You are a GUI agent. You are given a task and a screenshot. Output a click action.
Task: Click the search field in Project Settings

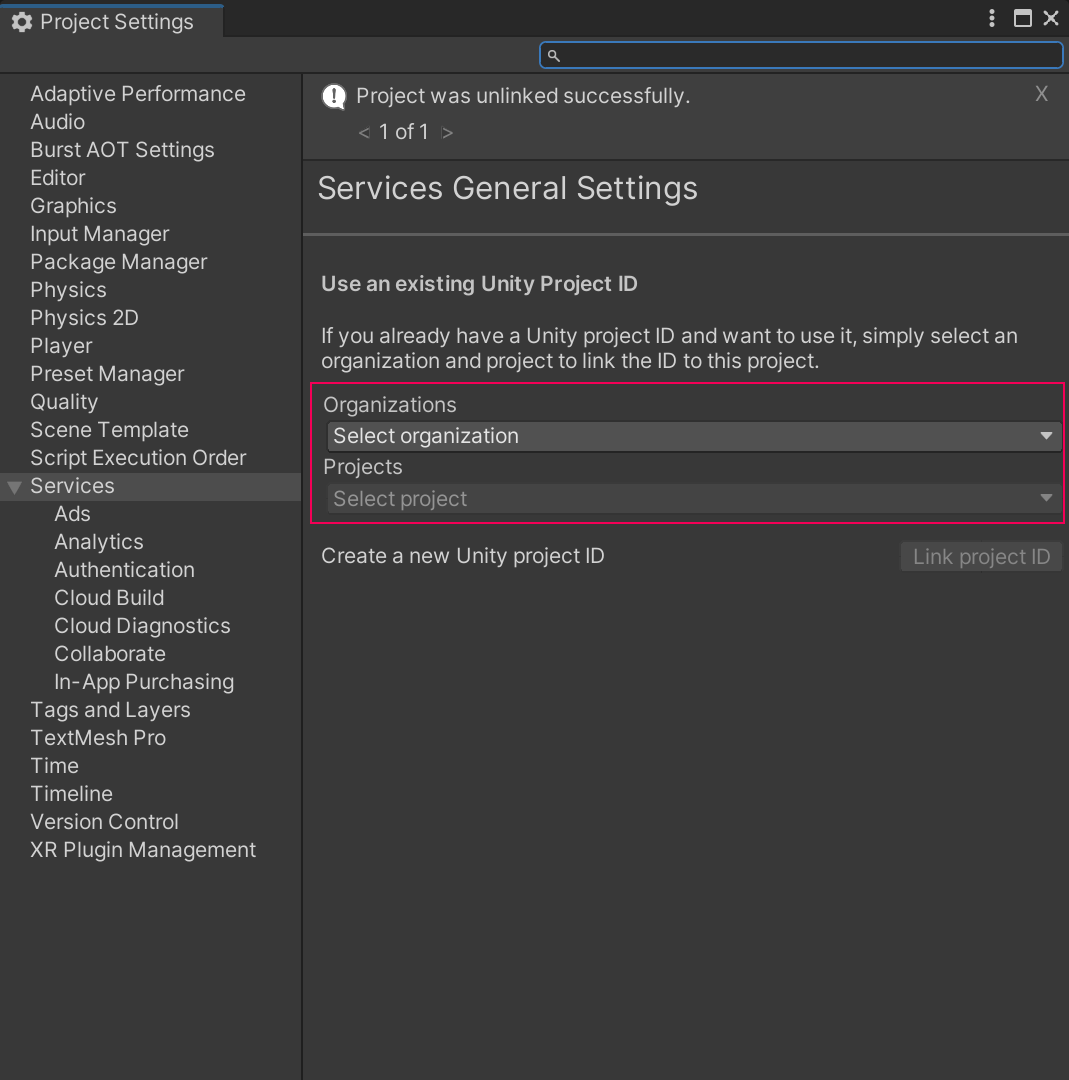[801, 55]
